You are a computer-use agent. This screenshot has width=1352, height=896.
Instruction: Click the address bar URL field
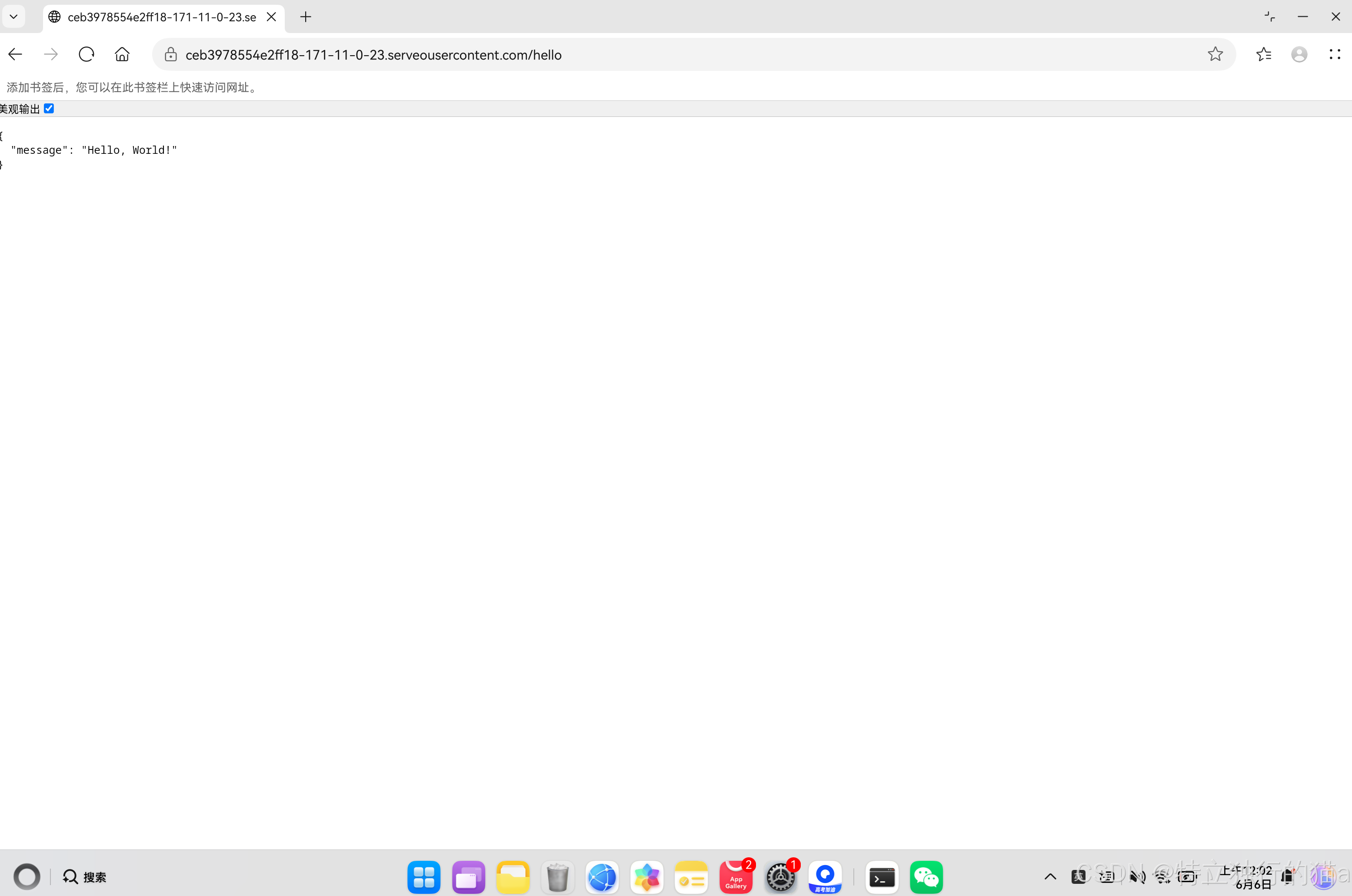click(x=693, y=54)
